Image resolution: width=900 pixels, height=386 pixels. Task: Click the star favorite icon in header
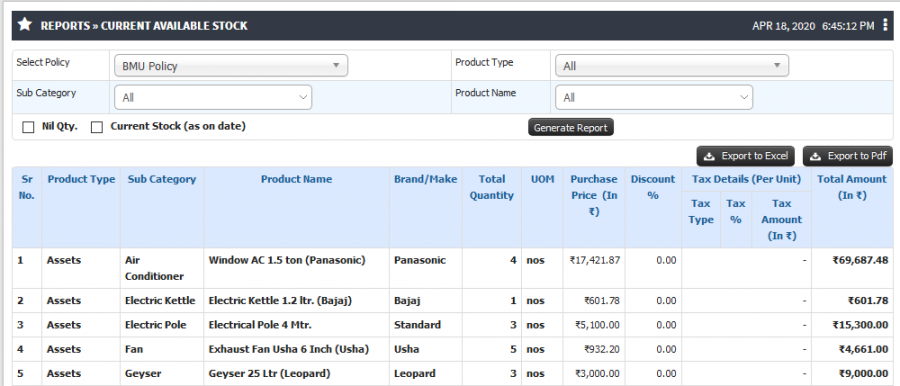tap(25, 25)
